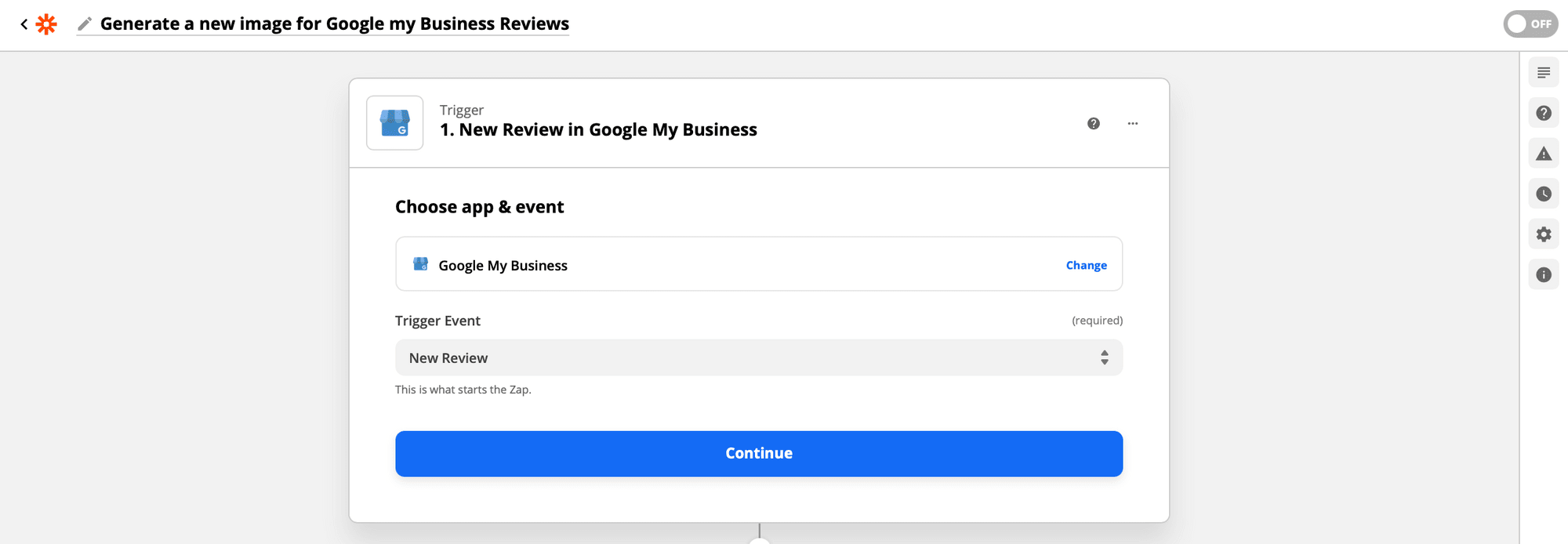Screen dimensions: 1568x544
Task: Click the up-down arrows of New Review selector
Action: (x=1104, y=357)
